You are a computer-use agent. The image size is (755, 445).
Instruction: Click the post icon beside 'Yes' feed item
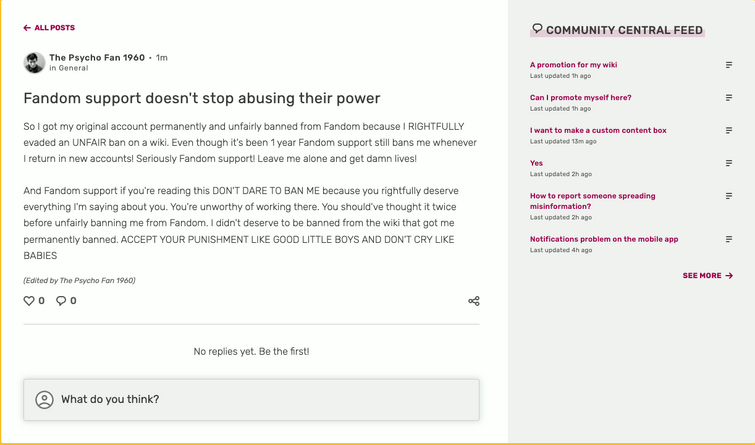pos(729,163)
